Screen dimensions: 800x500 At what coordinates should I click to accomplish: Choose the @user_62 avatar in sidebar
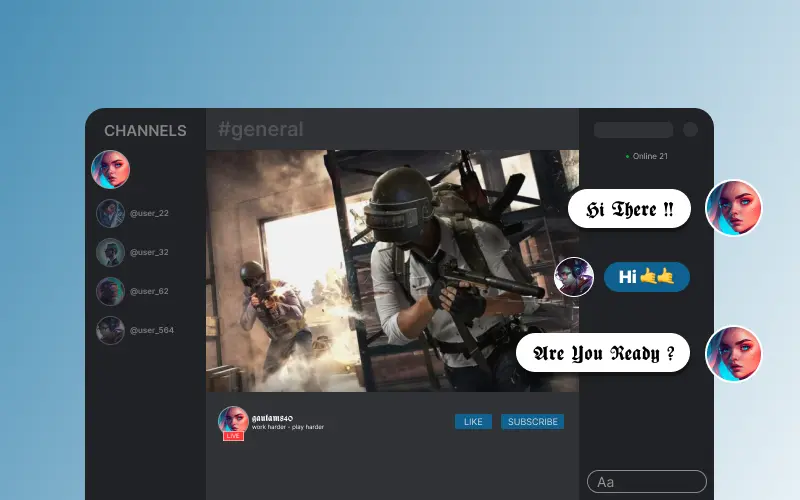coord(110,291)
